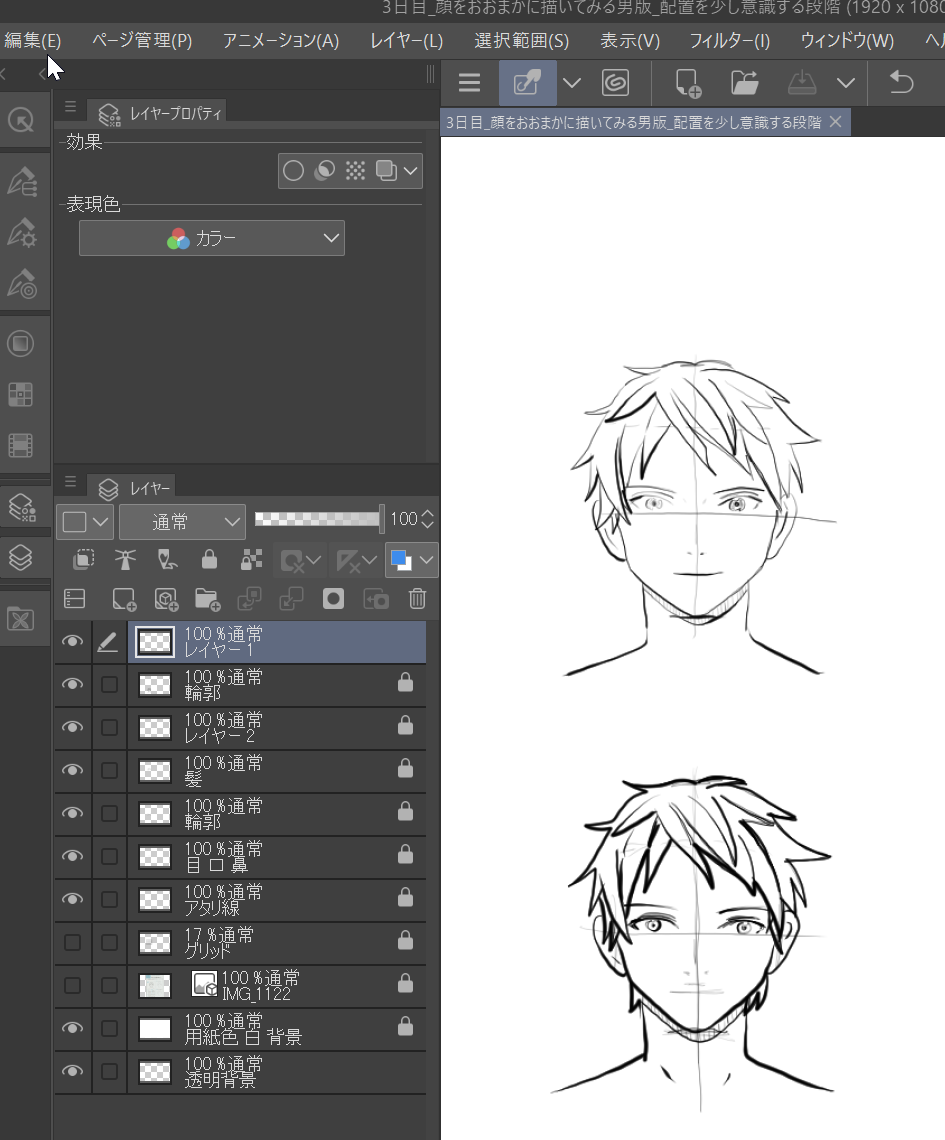Show the グリッド layer visibility box
The height and width of the screenshot is (1140, 945).
72,942
